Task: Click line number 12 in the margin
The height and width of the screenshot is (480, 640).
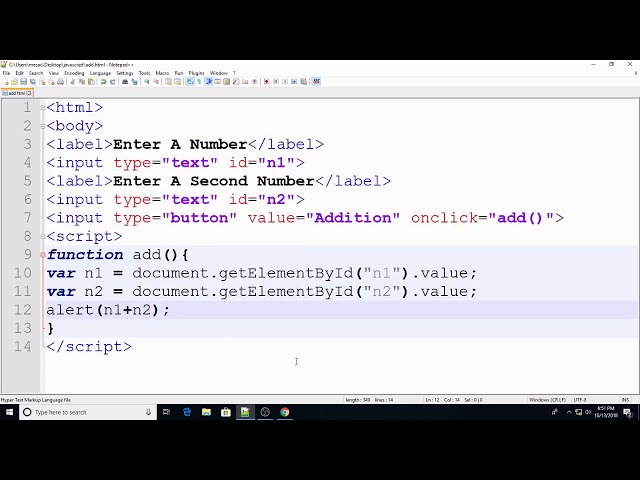Action: click(22, 310)
